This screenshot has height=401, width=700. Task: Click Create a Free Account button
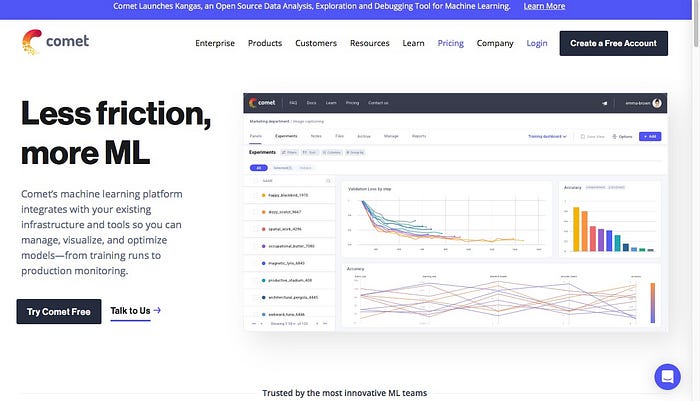tap(613, 43)
